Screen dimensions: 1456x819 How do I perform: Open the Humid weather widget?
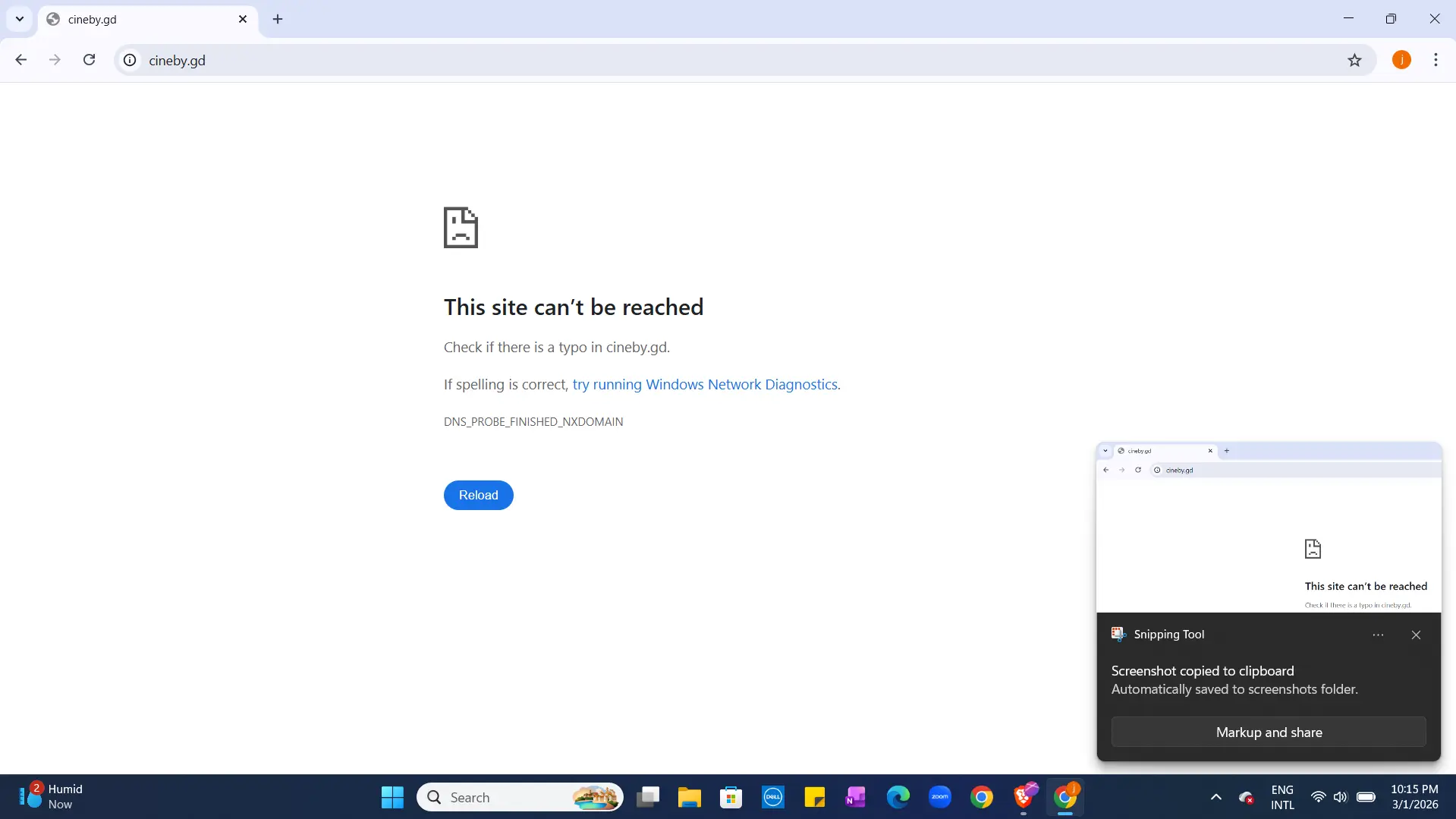51,796
